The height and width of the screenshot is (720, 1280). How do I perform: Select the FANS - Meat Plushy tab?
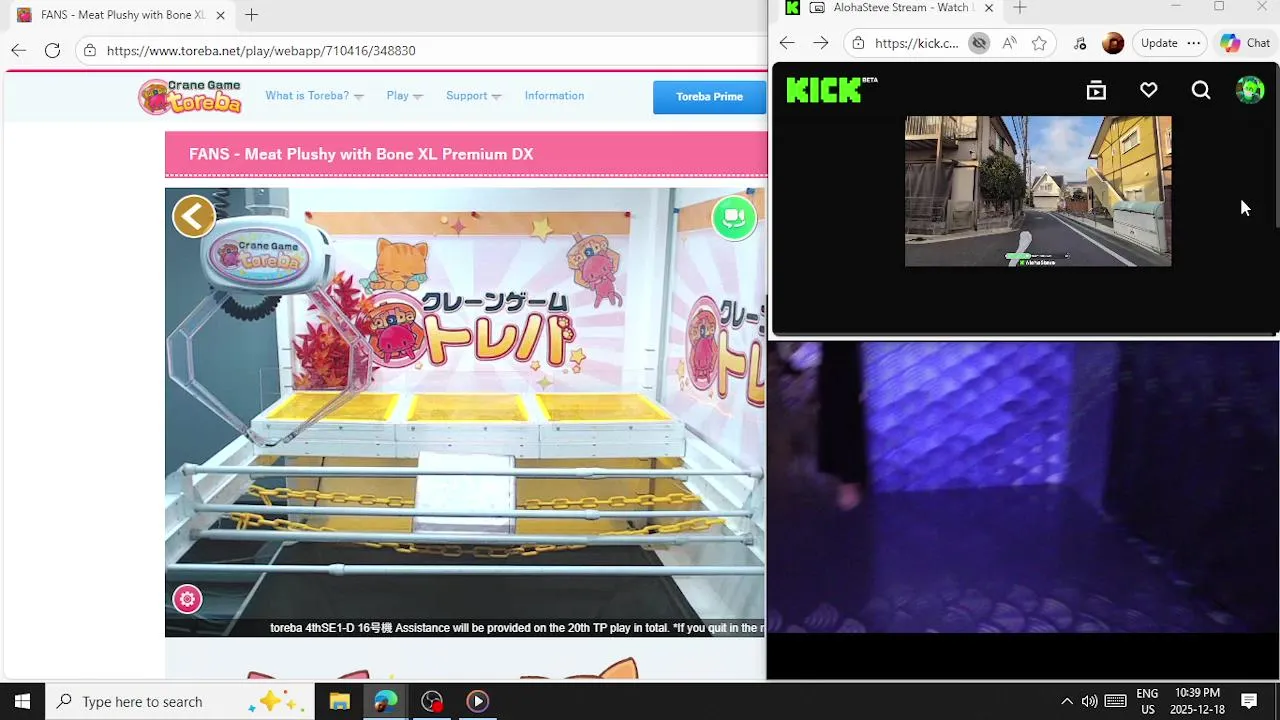click(x=122, y=15)
